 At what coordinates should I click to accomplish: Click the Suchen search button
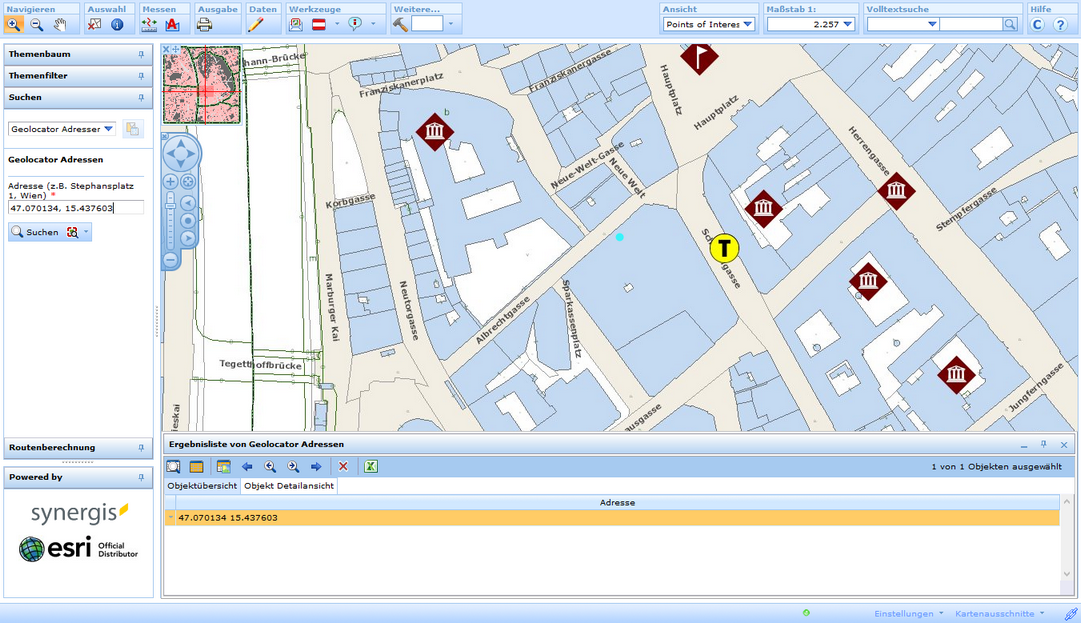(35, 232)
